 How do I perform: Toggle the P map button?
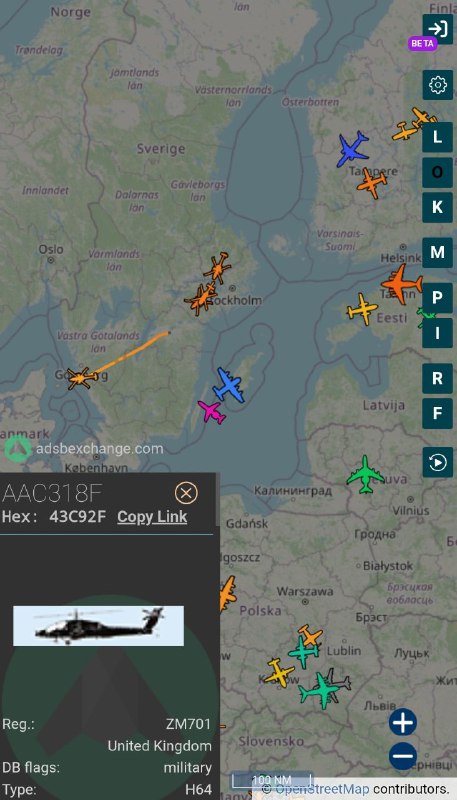(x=438, y=298)
